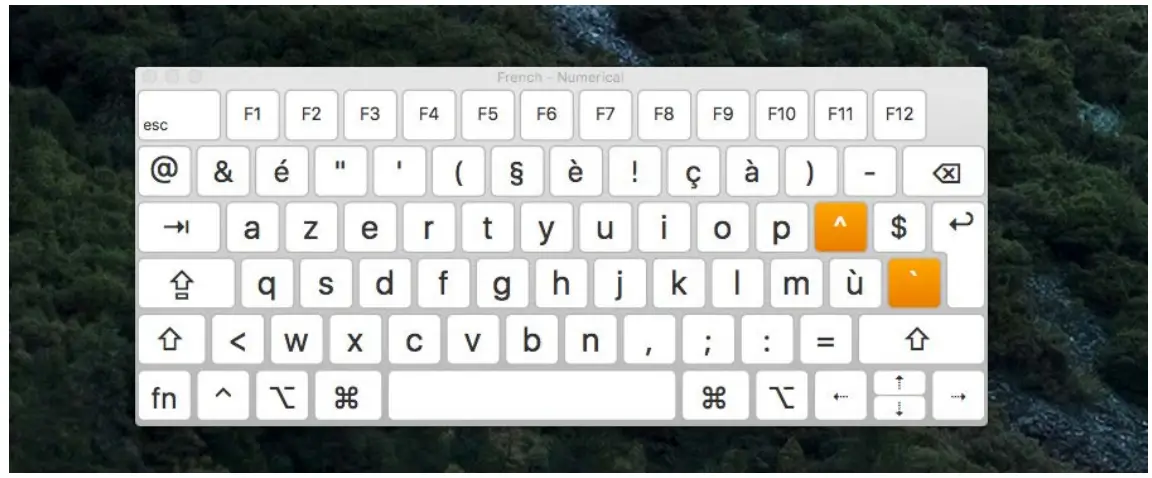Click the F5 function key

tap(488, 115)
